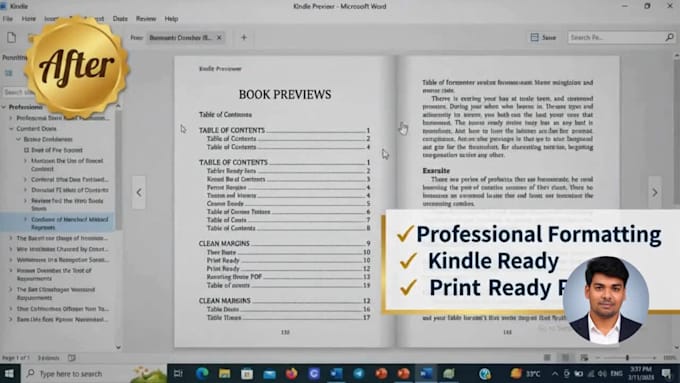Viewport: 680px width, 383px height.
Task: Collapse the top 'Professions' tree node
Action: point(4,107)
